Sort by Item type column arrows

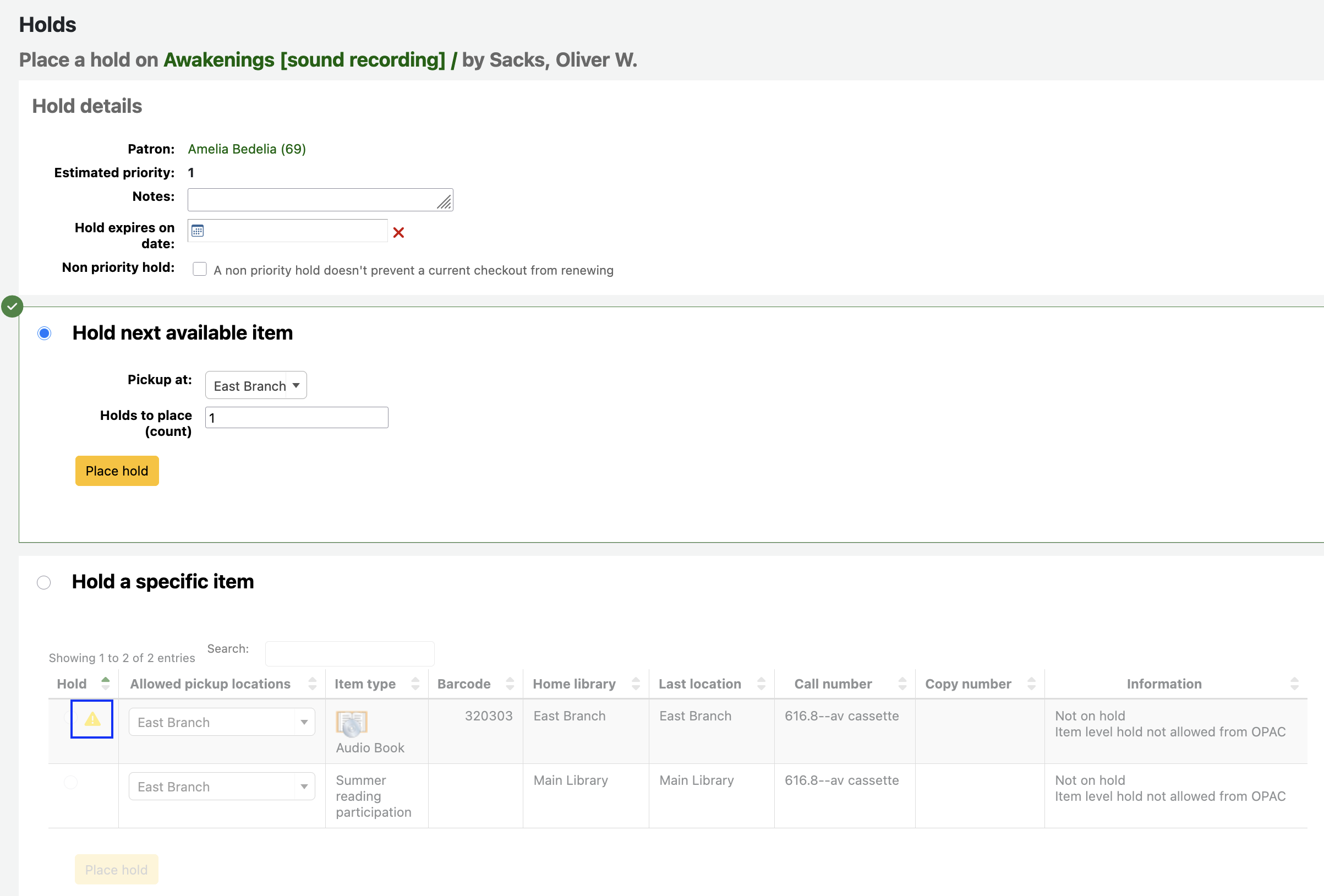pyautogui.click(x=415, y=684)
